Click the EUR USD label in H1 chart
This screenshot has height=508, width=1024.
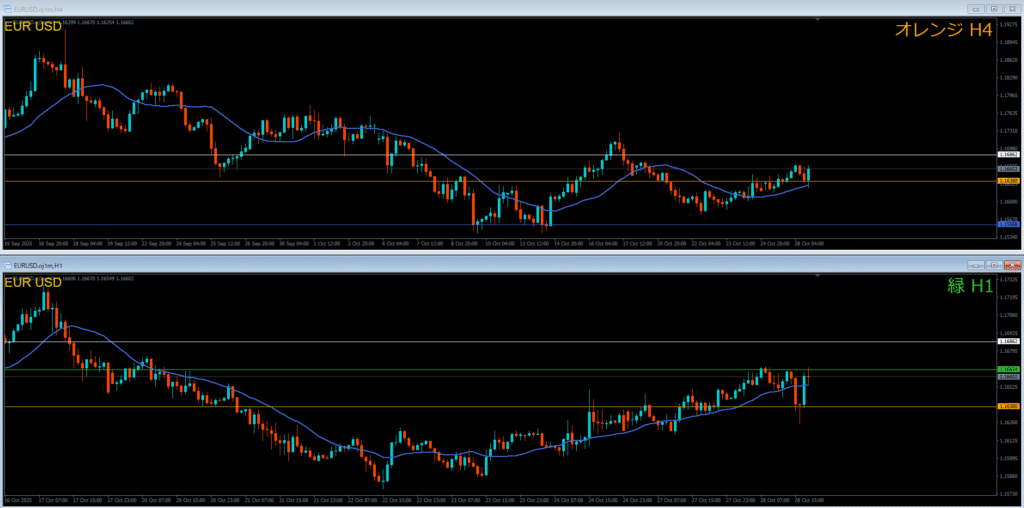click(x=34, y=283)
